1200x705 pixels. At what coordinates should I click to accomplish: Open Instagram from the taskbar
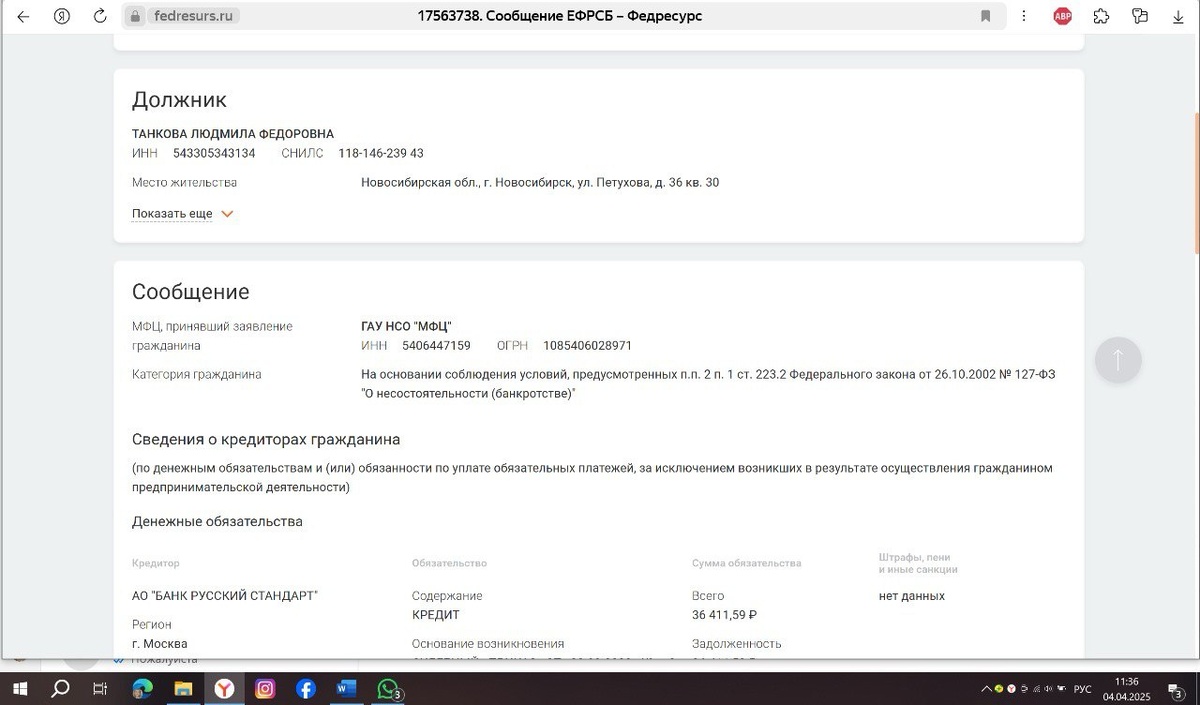click(x=265, y=689)
